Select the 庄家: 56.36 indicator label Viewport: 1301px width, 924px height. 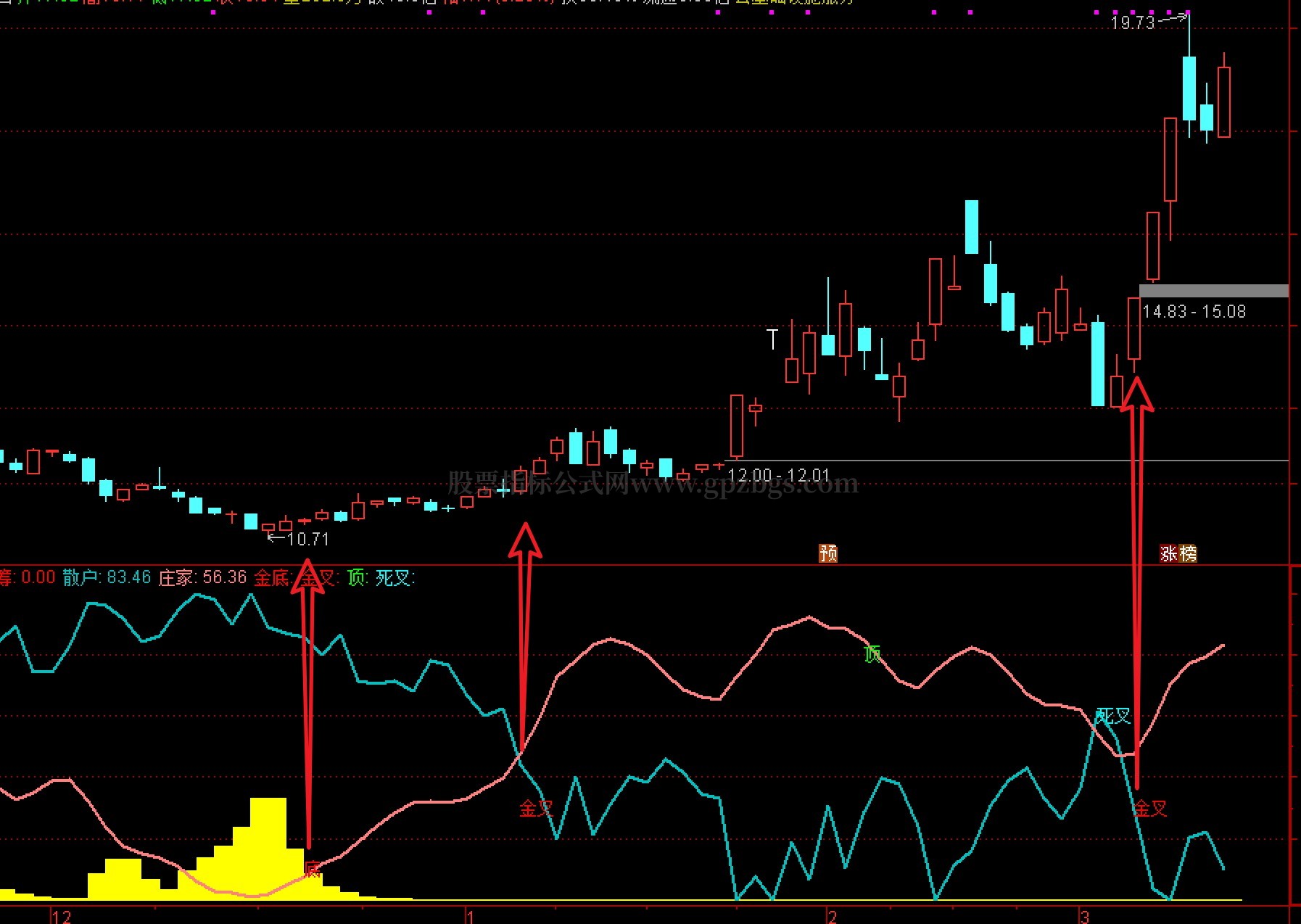coord(202,577)
